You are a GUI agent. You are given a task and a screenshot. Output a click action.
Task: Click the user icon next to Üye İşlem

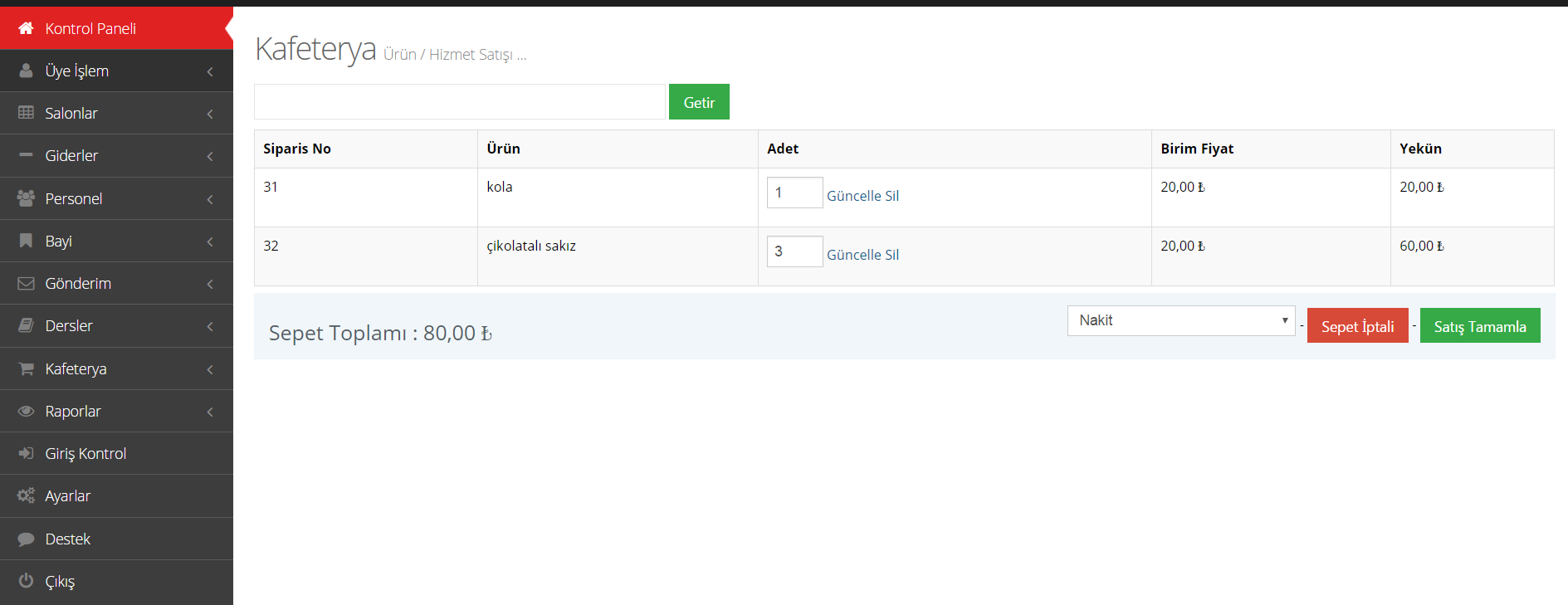coord(26,71)
